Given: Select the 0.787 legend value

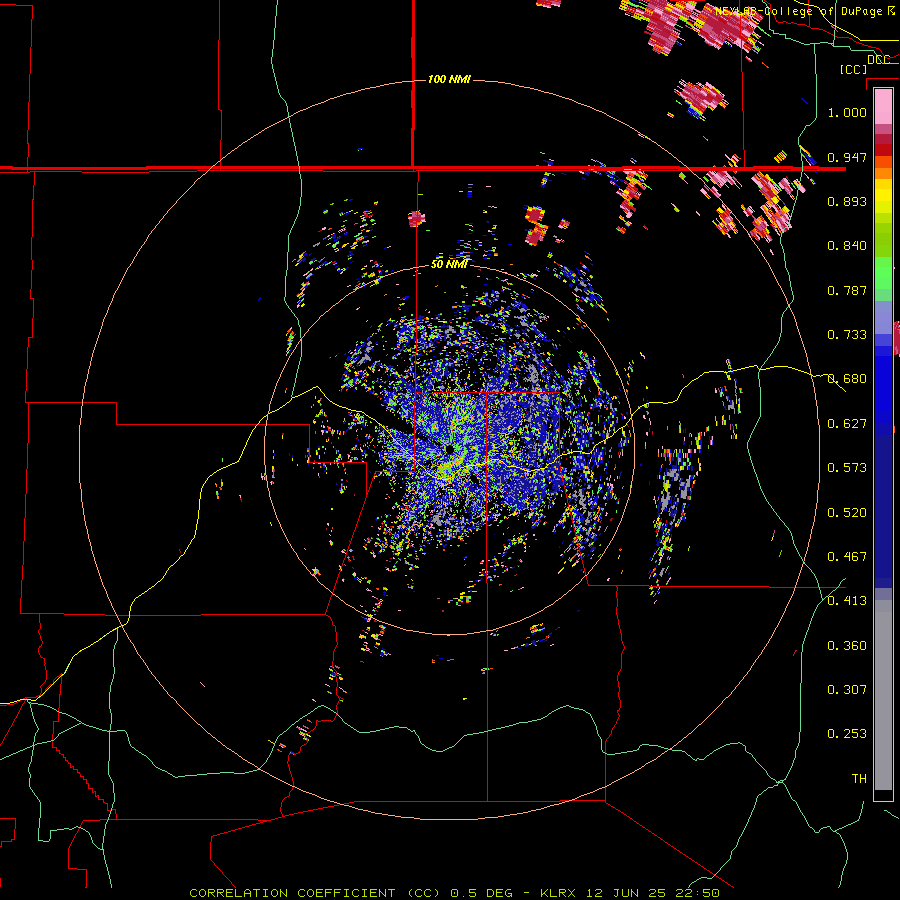Looking at the screenshot, I should (847, 290).
